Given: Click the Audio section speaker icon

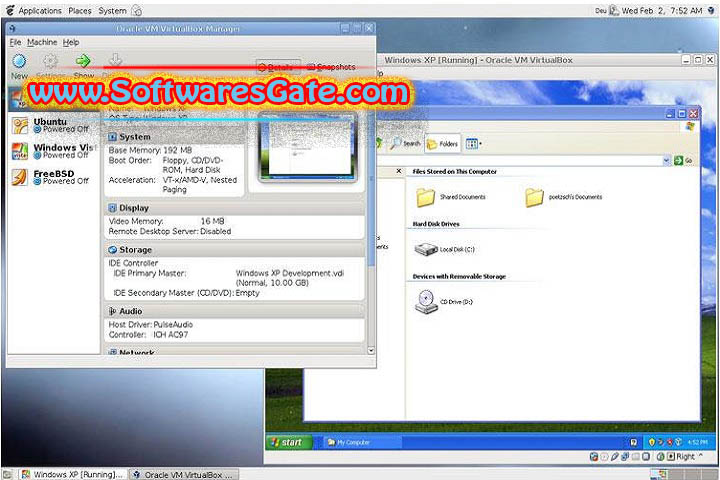Looking at the screenshot, I should coord(112,311).
